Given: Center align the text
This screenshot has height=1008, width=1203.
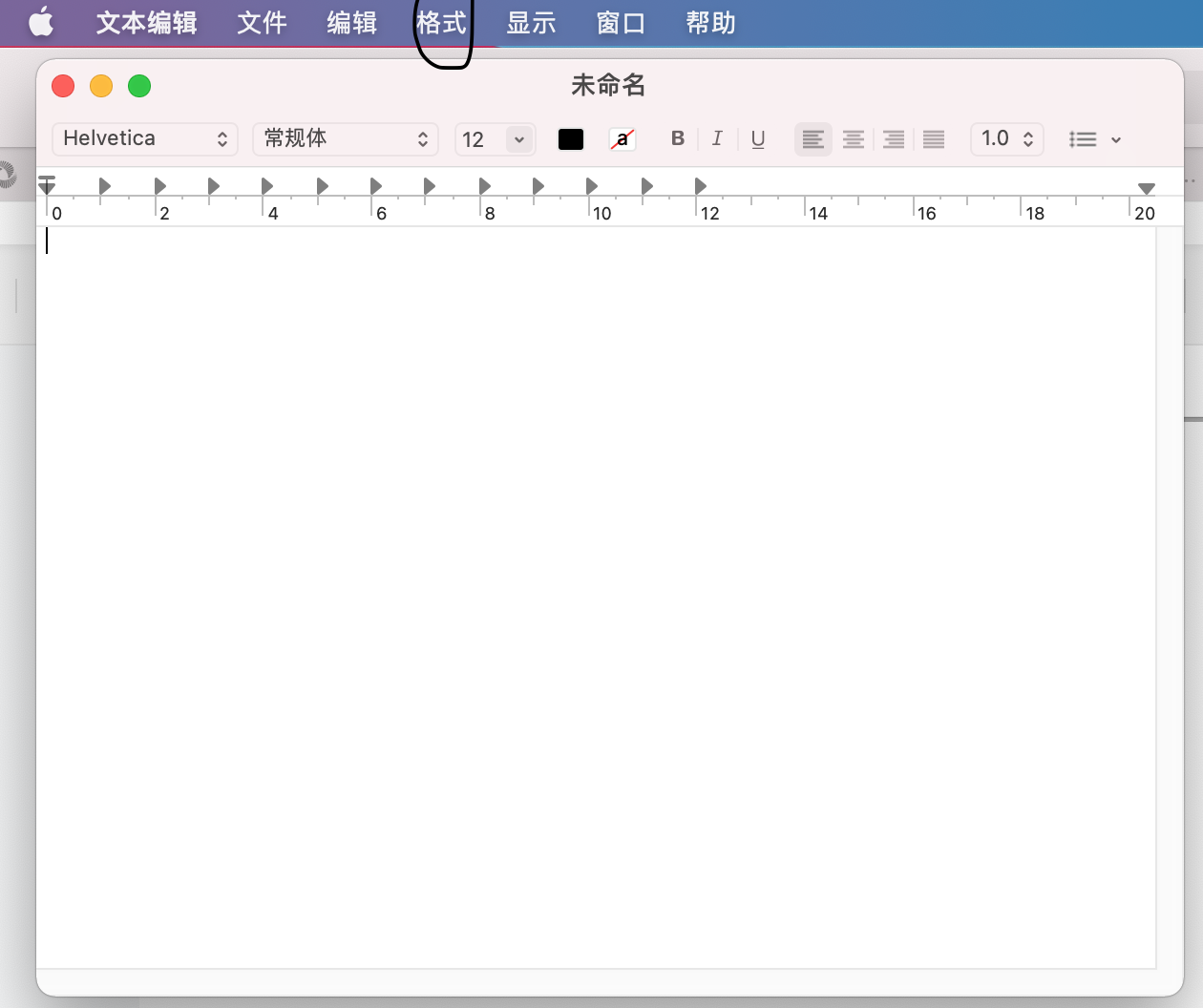Looking at the screenshot, I should [x=854, y=139].
